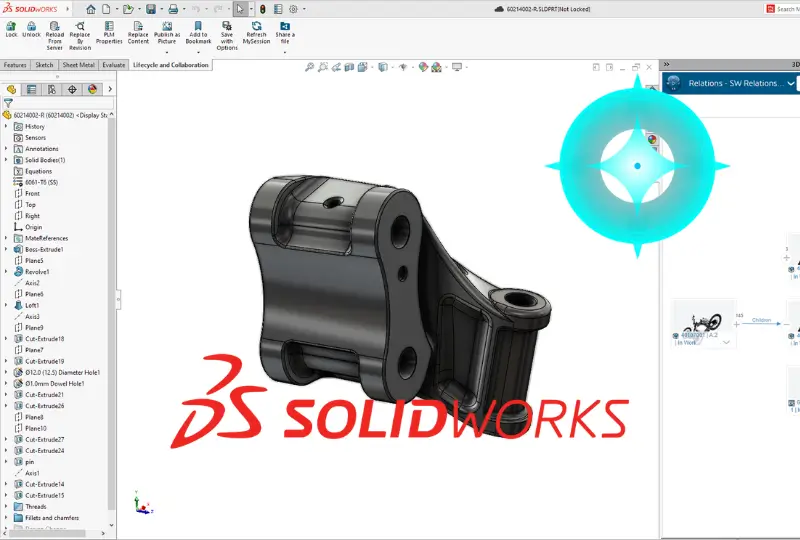Click the Rebuild traffic light icon
The width and height of the screenshot is (800, 540).
[x=262, y=9]
